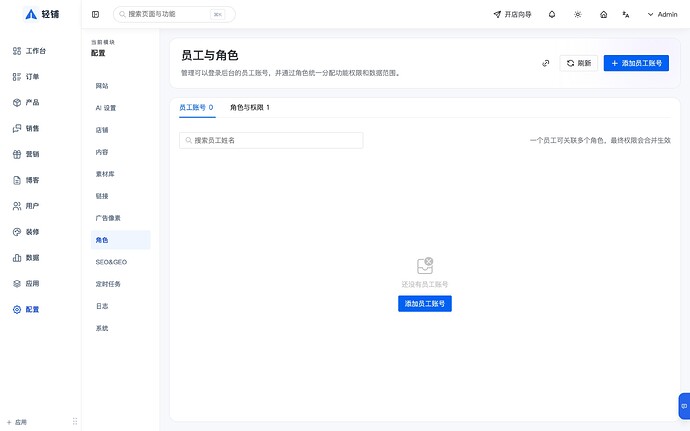Select 链接 in the submenu

pos(120,196)
